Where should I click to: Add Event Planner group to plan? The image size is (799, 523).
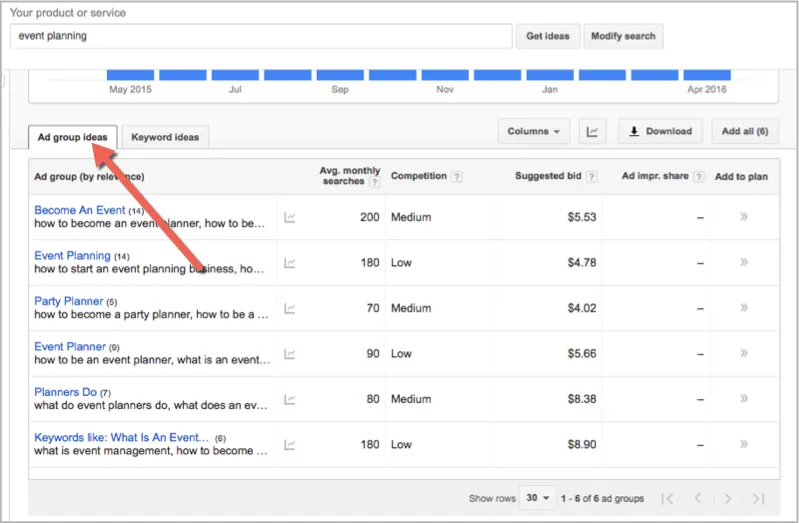tap(744, 353)
